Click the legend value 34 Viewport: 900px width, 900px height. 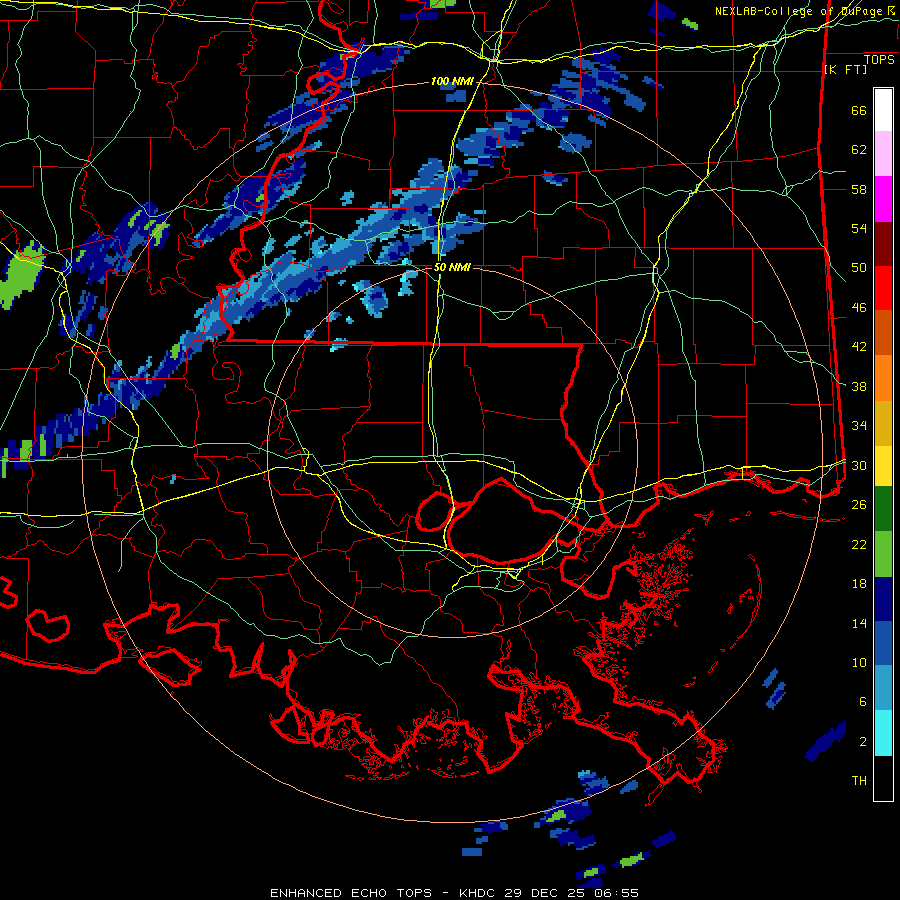859,426
